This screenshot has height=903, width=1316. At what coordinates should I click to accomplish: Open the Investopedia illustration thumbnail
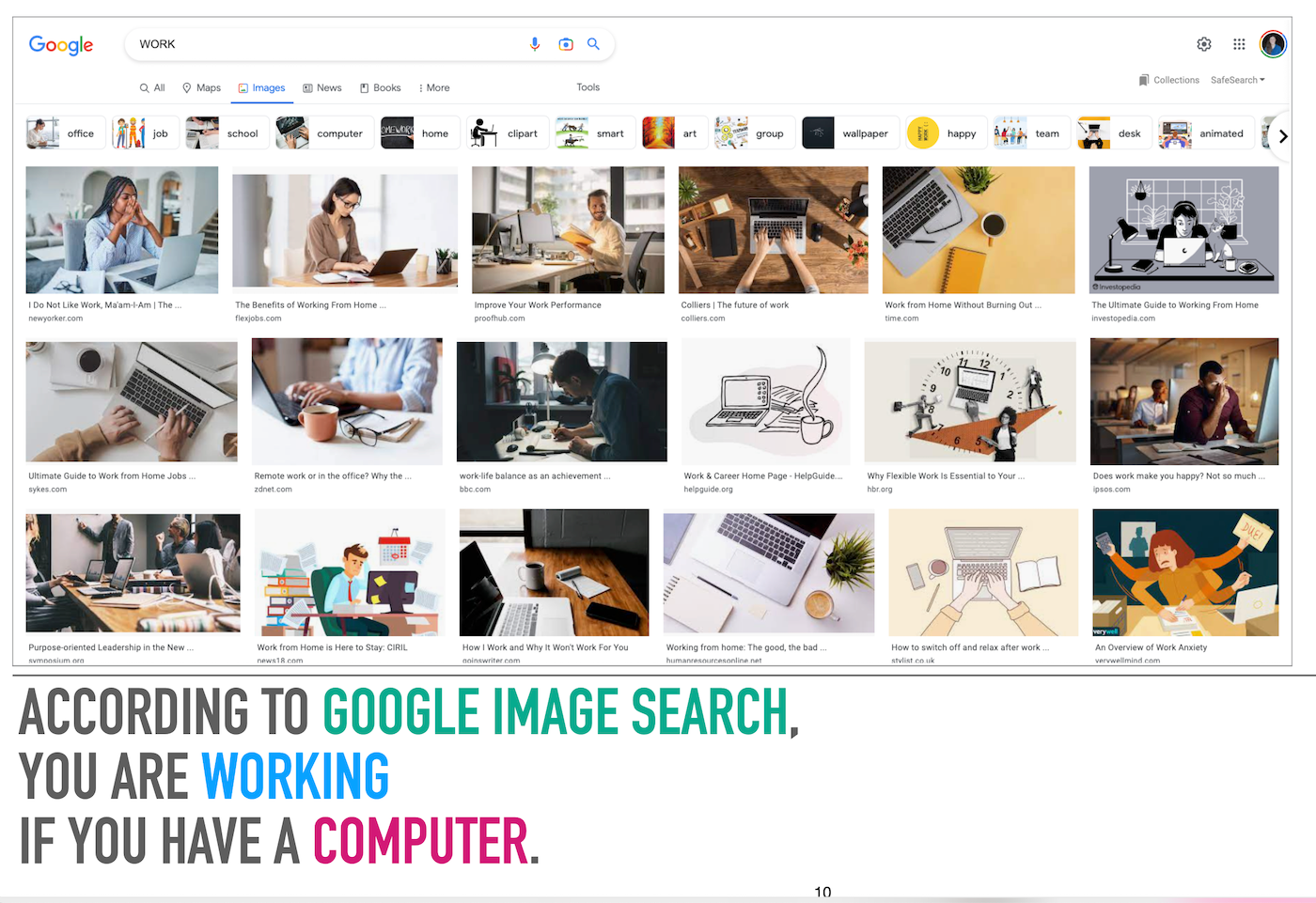(1183, 230)
